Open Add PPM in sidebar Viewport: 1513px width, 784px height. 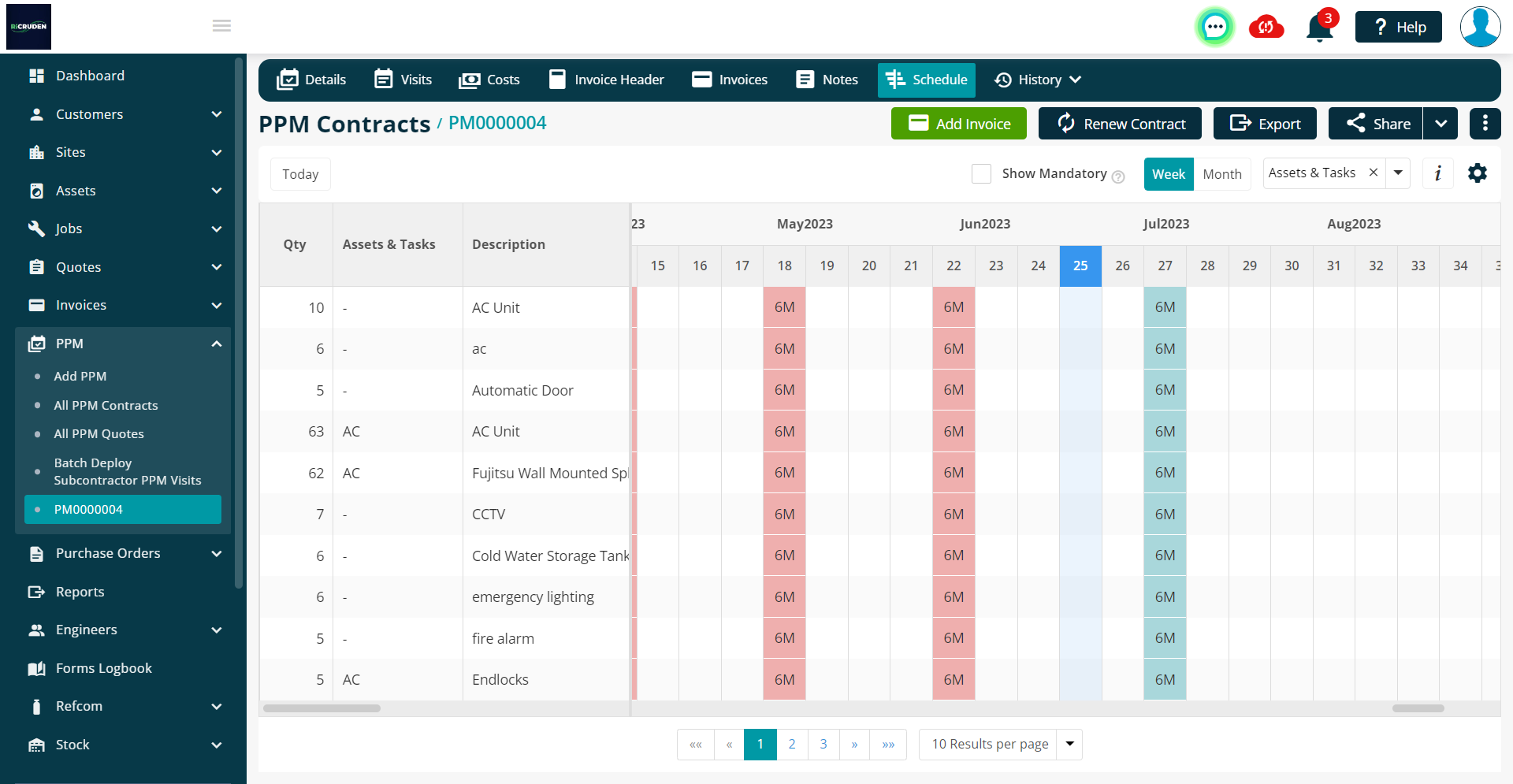pyautogui.click(x=80, y=376)
